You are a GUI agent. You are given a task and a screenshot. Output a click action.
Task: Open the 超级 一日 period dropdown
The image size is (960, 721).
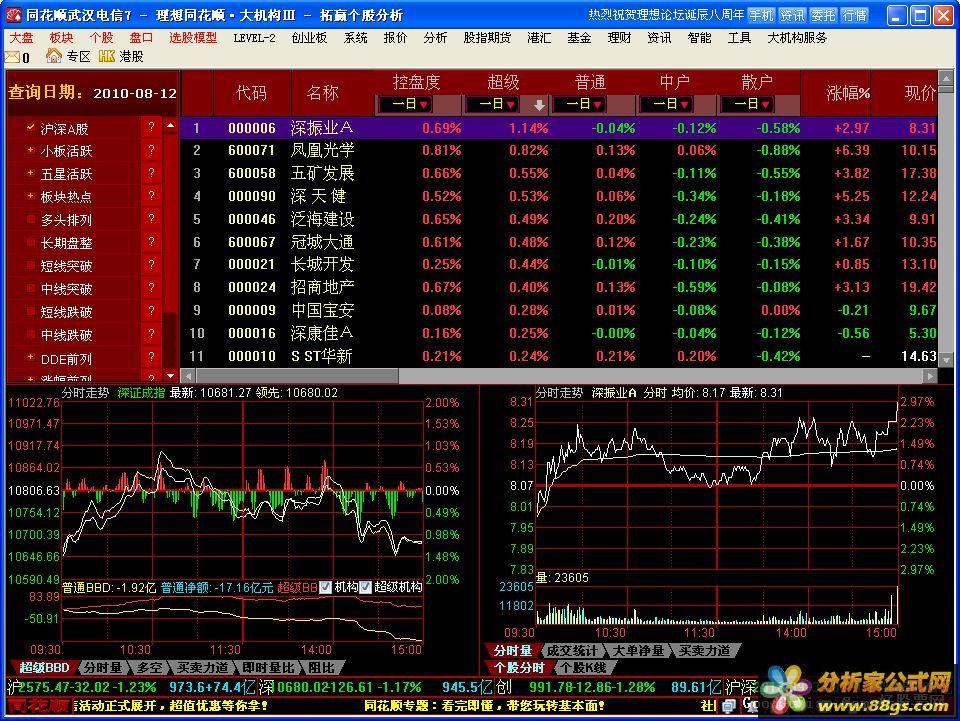coord(492,105)
